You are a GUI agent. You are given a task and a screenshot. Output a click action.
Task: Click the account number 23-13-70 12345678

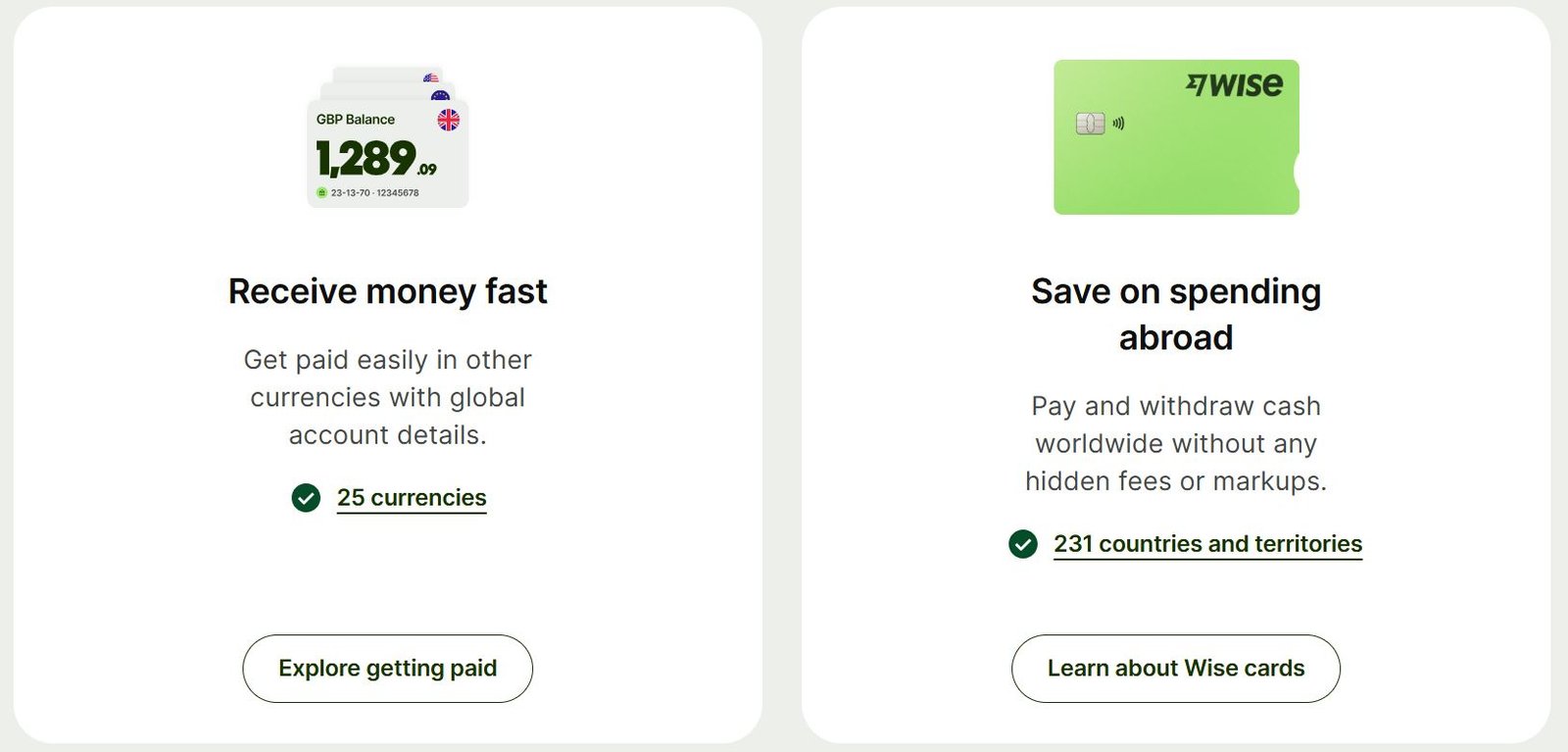[x=375, y=192]
